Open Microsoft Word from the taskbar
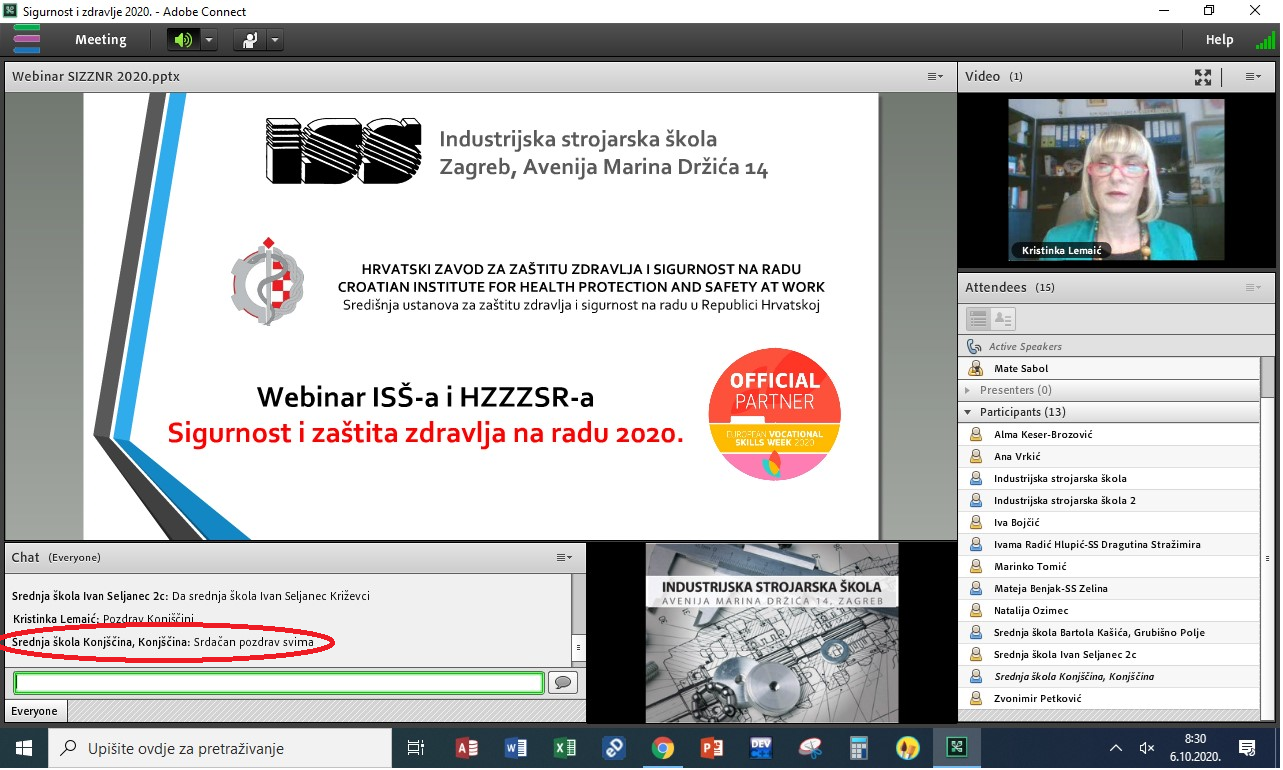1283x770 pixels. click(x=516, y=747)
